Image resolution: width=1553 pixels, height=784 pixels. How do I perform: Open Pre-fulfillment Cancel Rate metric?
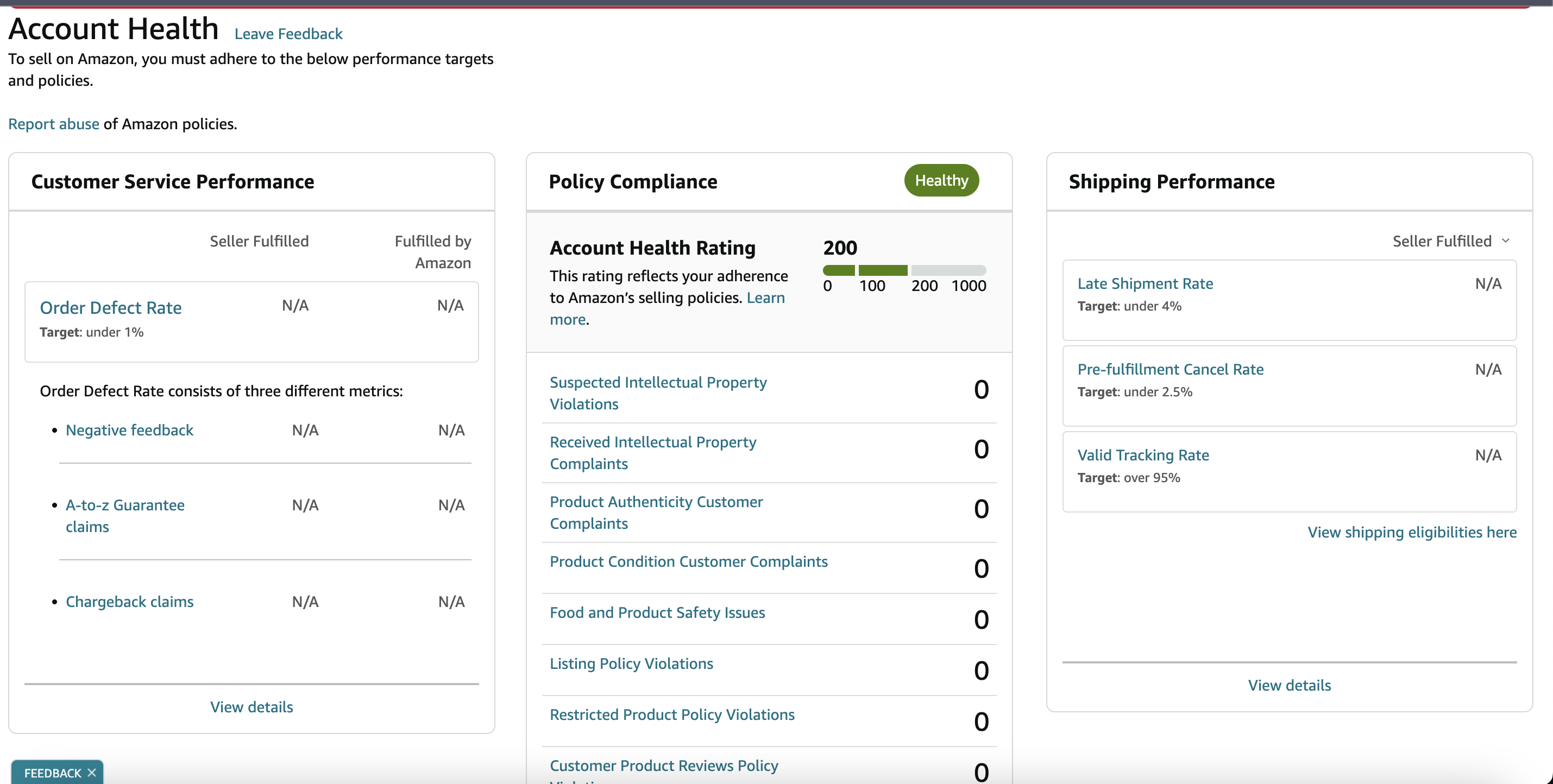pos(1170,369)
